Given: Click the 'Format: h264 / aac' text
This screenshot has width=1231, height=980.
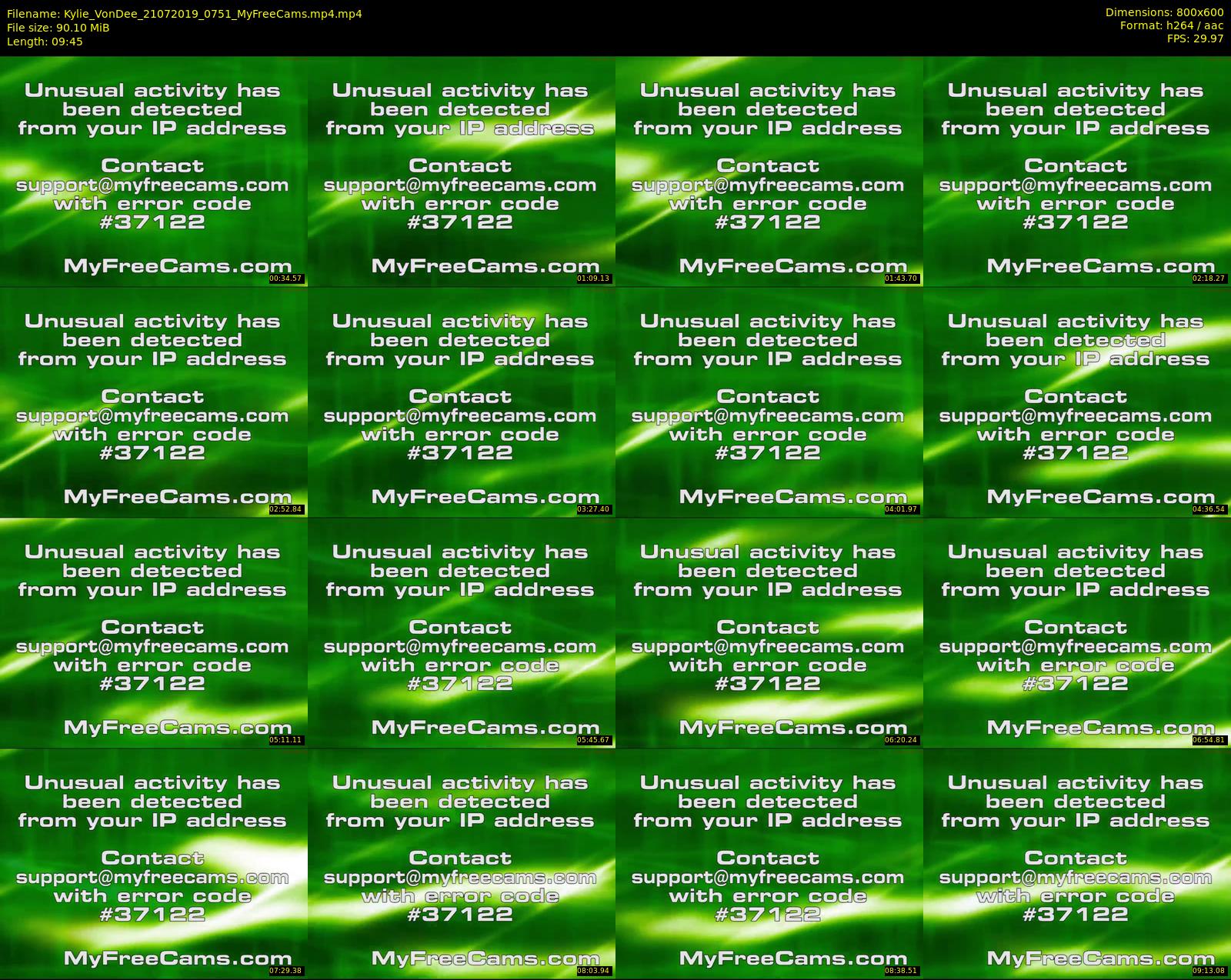Looking at the screenshot, I should [x=1172, y=25].
